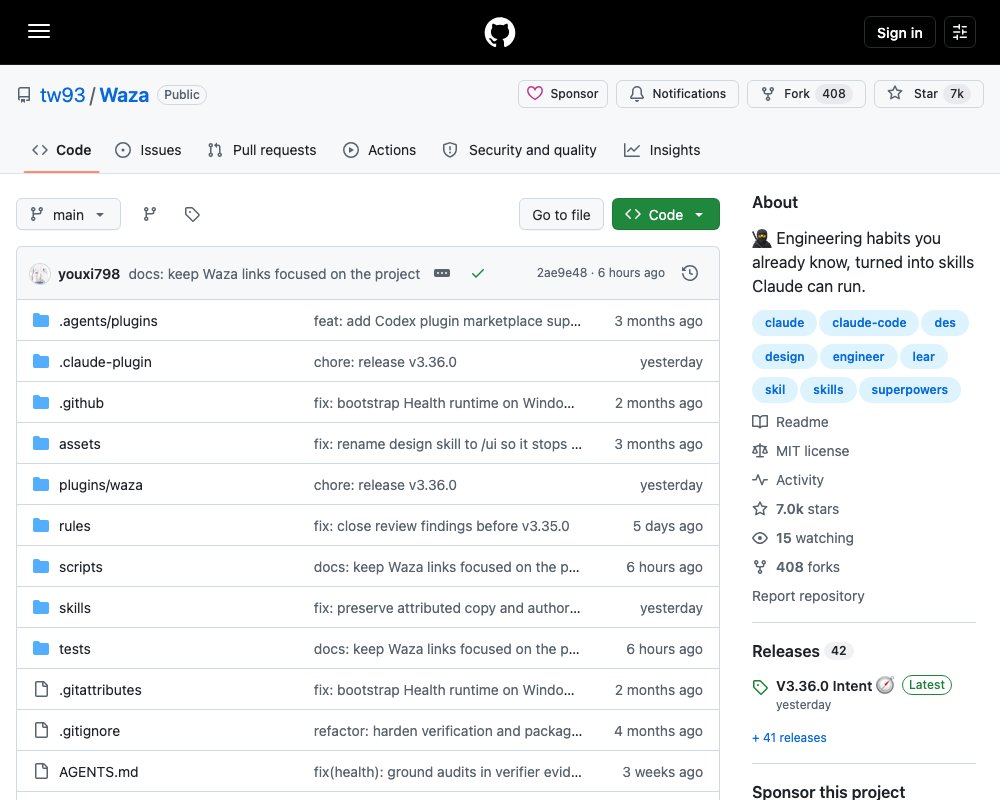Open the .claude-plugin folder

click(x=105, y=362)
